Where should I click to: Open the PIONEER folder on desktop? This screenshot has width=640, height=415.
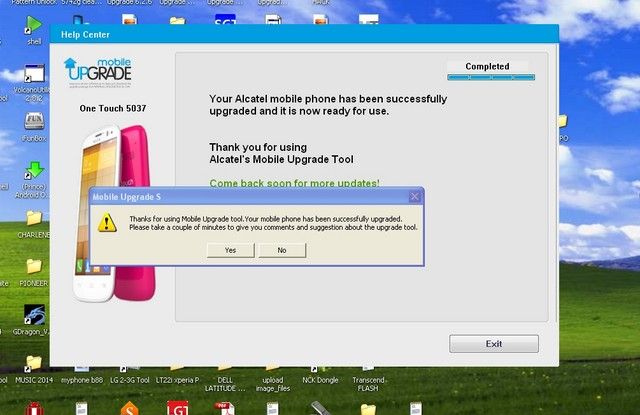pyautogui.click(x=33, y=266)
